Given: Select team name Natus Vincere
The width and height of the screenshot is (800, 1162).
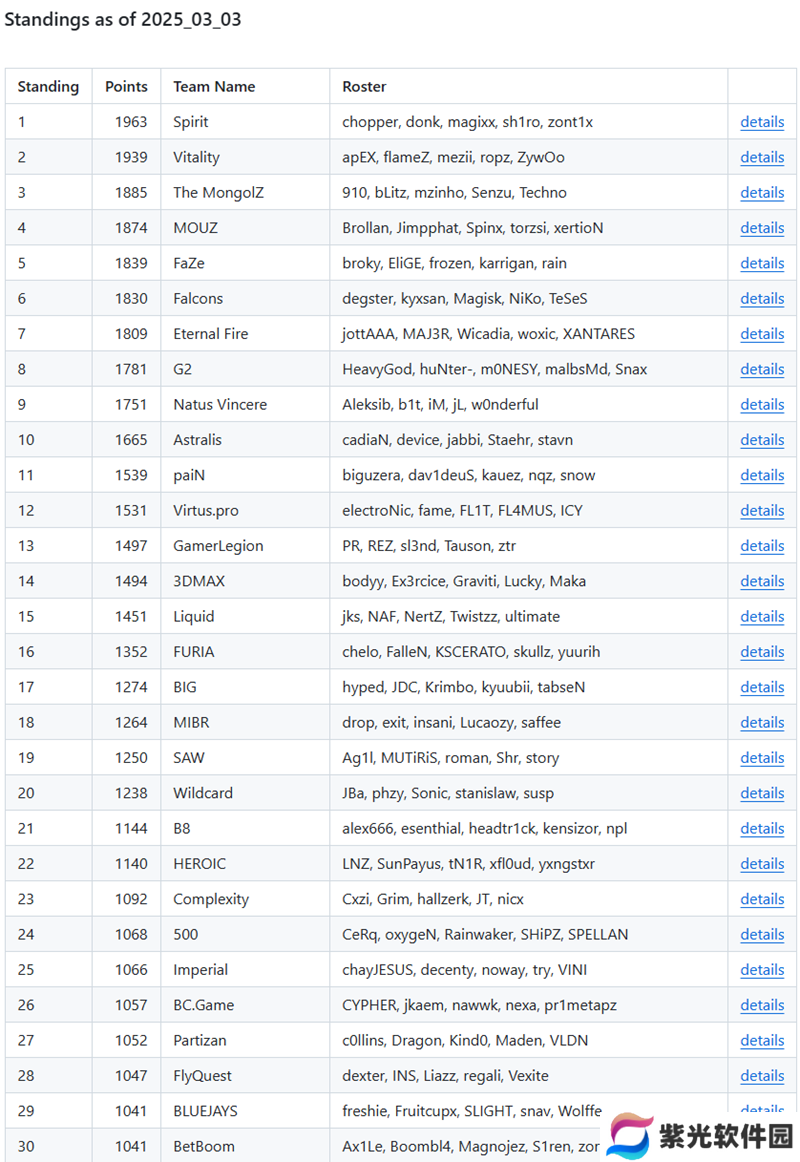Looking at the screenshot, I should click(220, 405).
